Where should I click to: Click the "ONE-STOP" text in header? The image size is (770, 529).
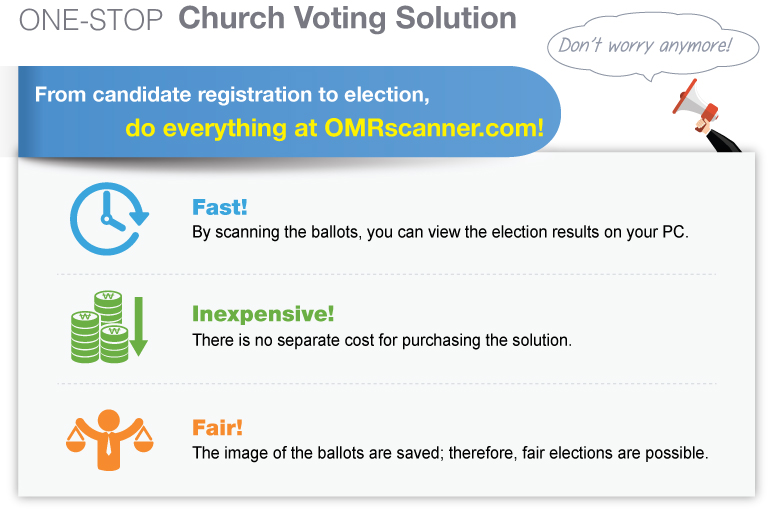point(92,21)
